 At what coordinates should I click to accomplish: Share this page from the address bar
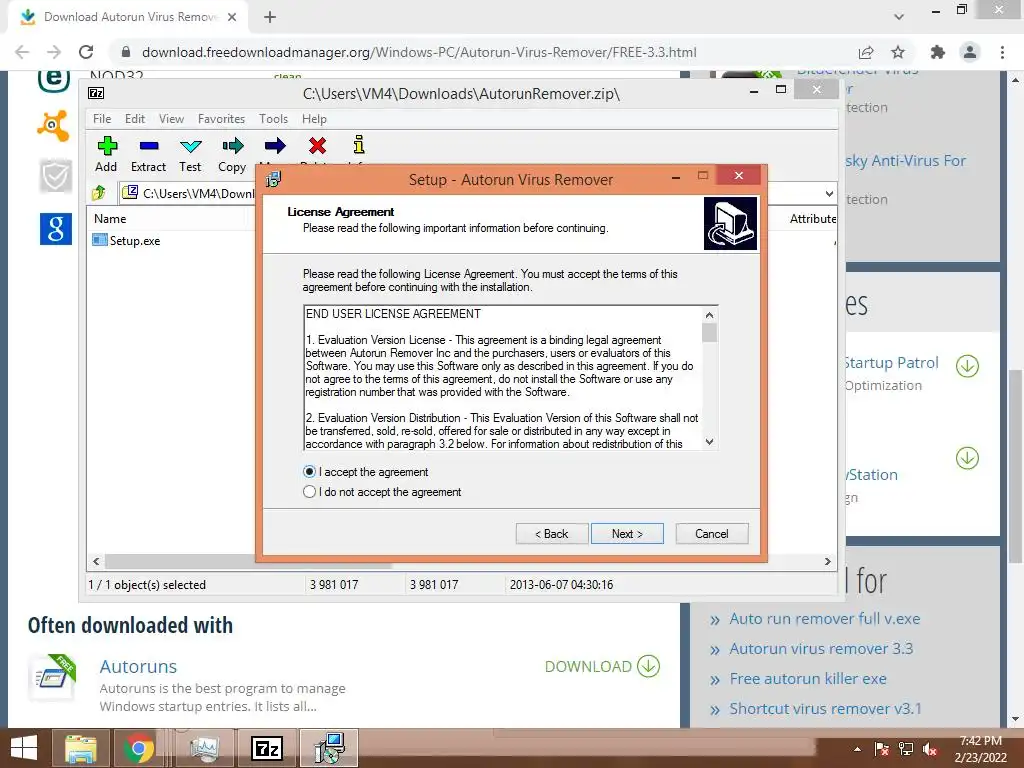click(866, 52)
